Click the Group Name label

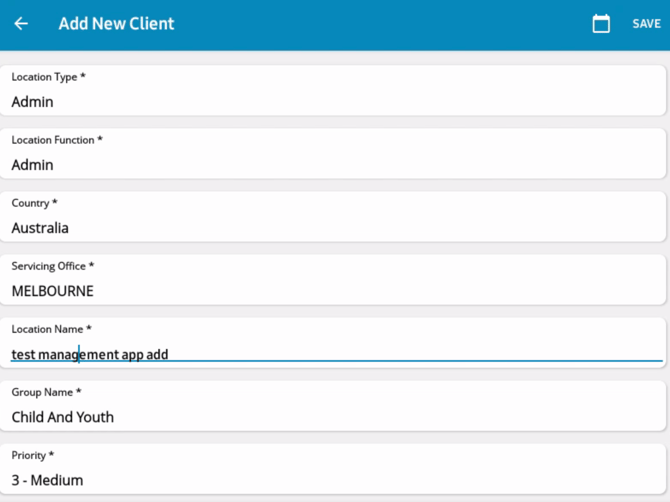(x=46, y=392)
